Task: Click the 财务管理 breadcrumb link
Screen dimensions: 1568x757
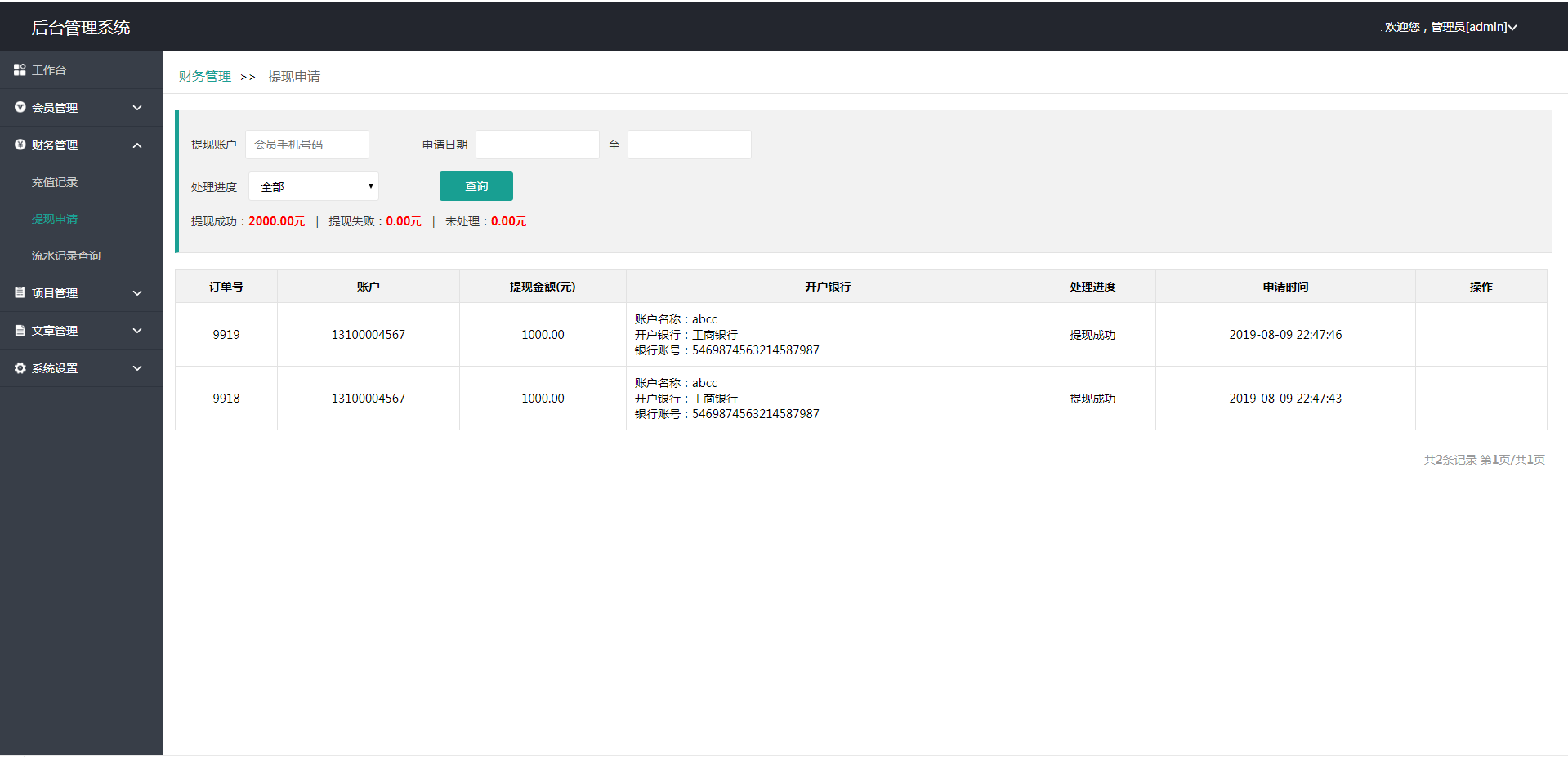Action: click(205, 76)
